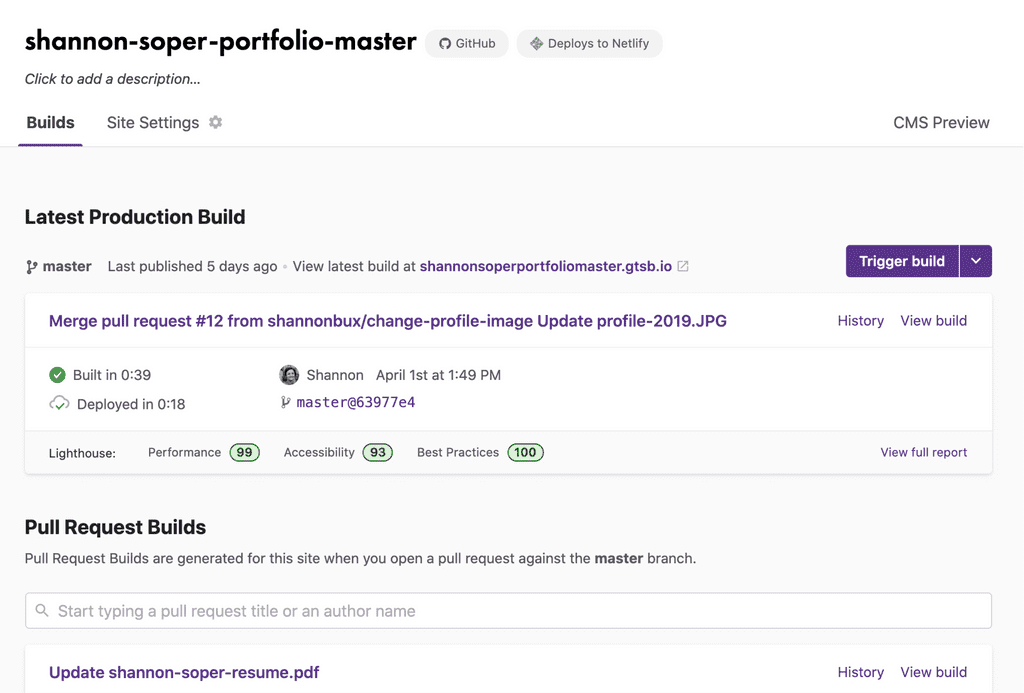Open CMS Preview
This screenshot has height=693, width=1024.
(941, 123)
